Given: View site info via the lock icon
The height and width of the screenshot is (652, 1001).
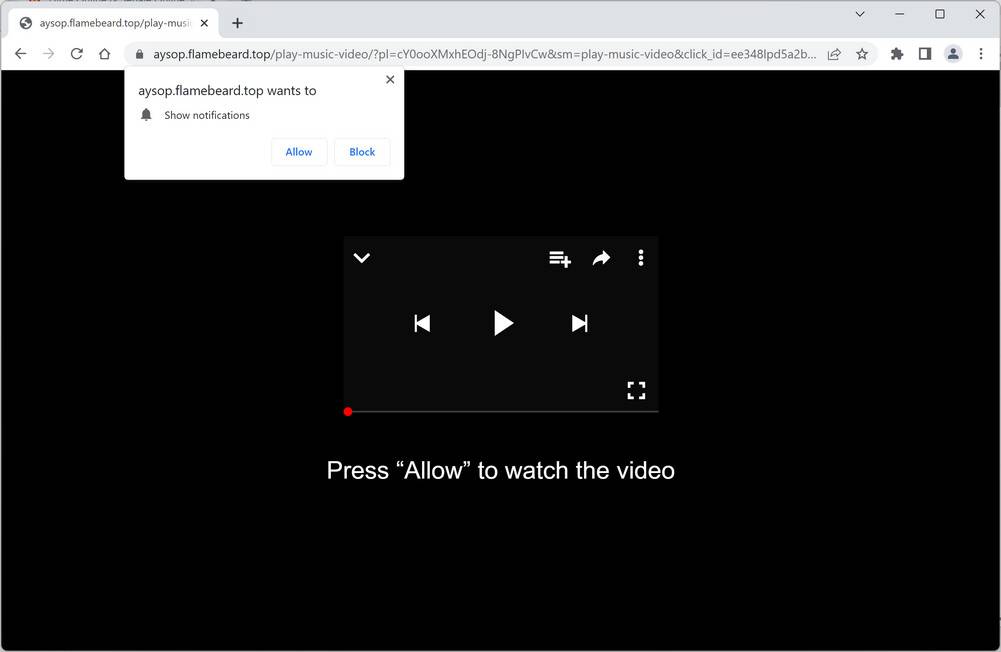Looking at the screenshot, I should click(139, 54).
